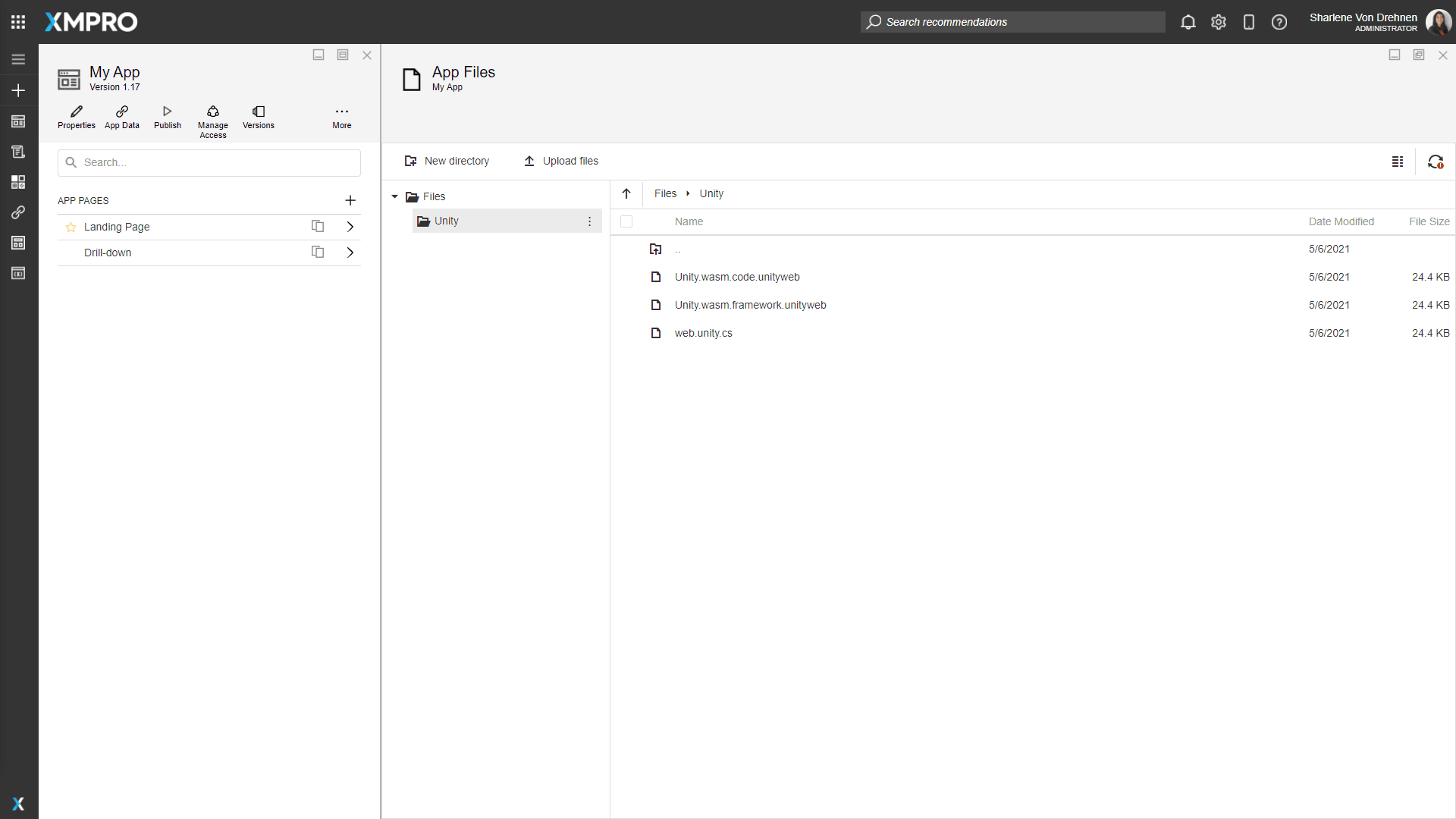Tick the select-all files checkbox
This screenshot has height=819, width=1456.
(x=626, y=221)
